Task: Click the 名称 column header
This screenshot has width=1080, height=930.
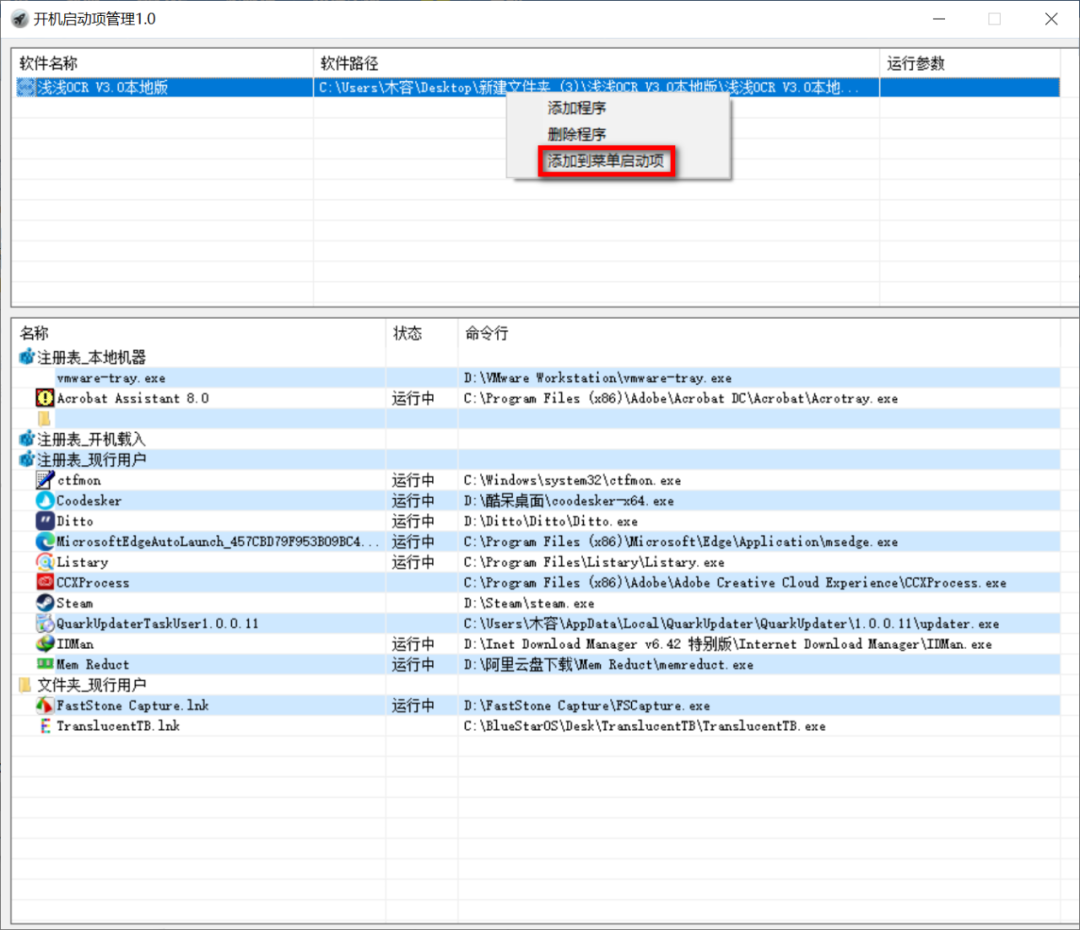Action: coord(34,333)
